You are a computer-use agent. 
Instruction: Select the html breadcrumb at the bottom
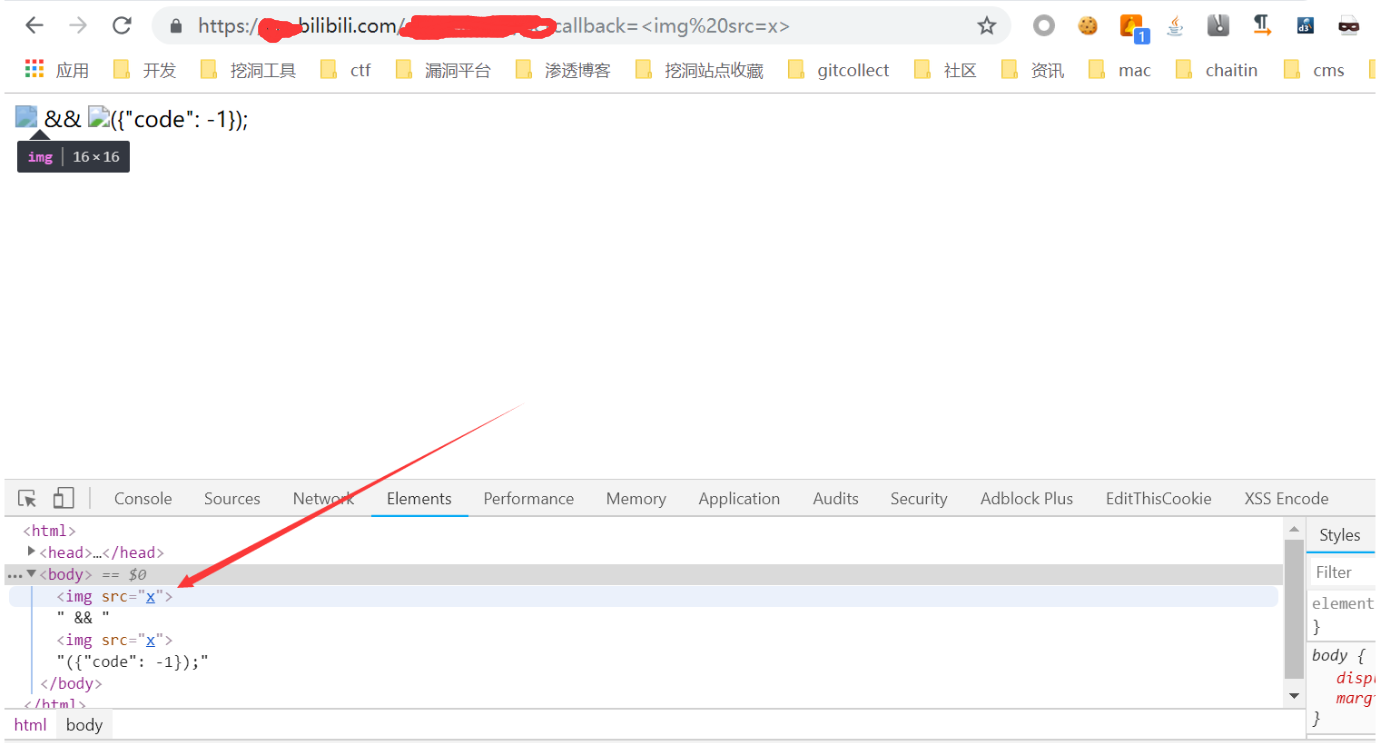tap(30, 725)
